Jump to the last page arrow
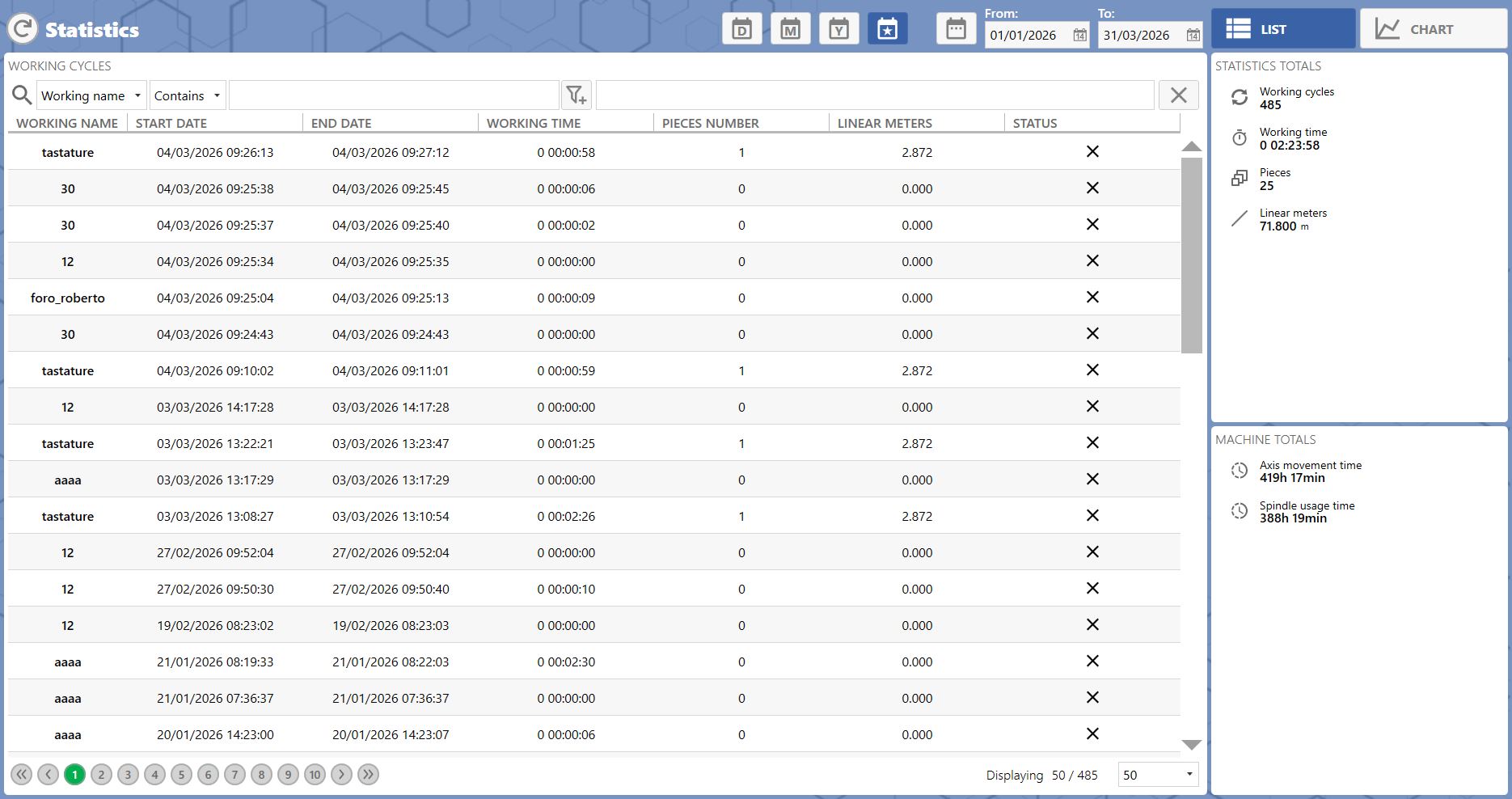The width and height of the screenshot is (1512, 799). [x=368, y=775]
